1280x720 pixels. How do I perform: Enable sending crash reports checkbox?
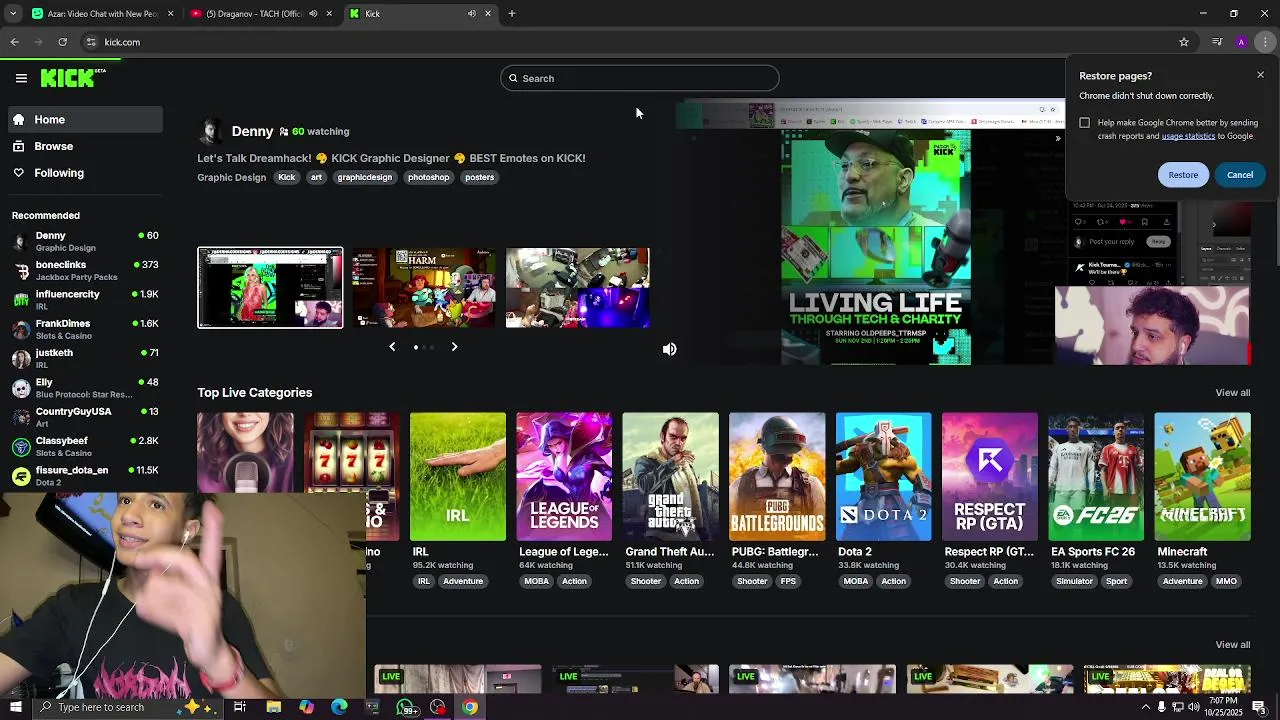pyautogui.click(x=1085, y=123)
